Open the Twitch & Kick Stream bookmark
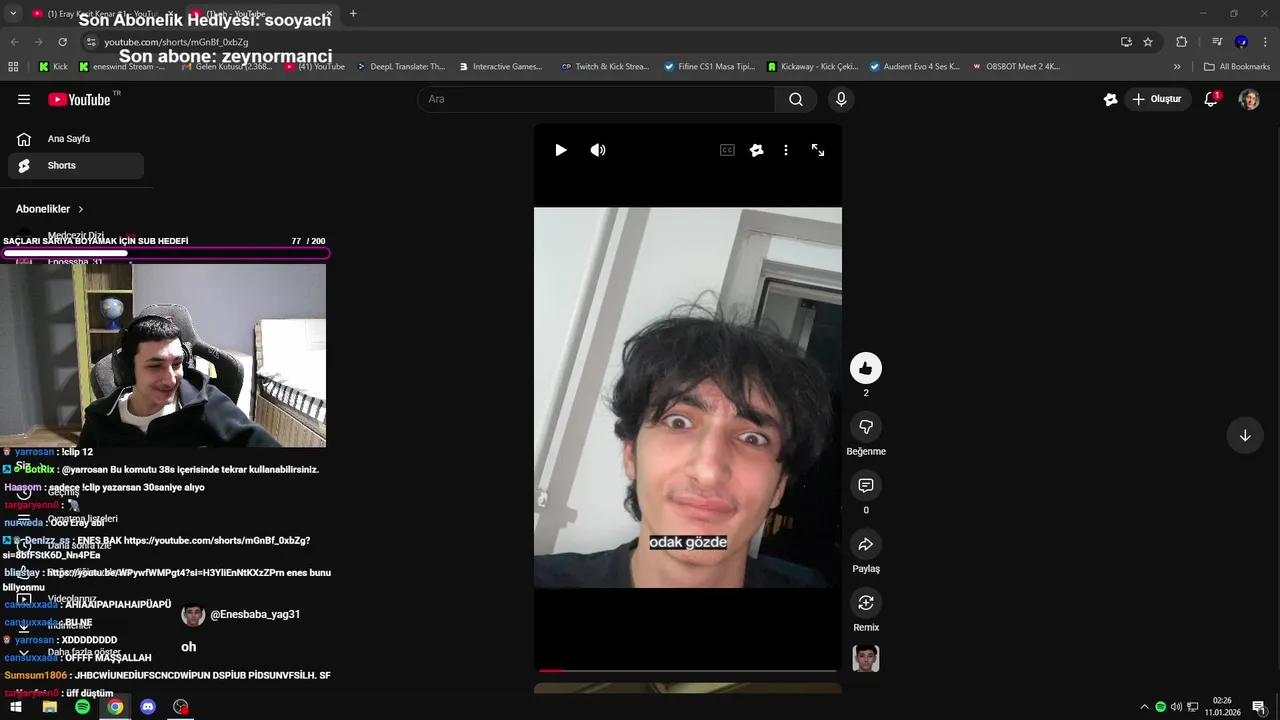This screenshot has width=1280, height=720. point(605,67)
